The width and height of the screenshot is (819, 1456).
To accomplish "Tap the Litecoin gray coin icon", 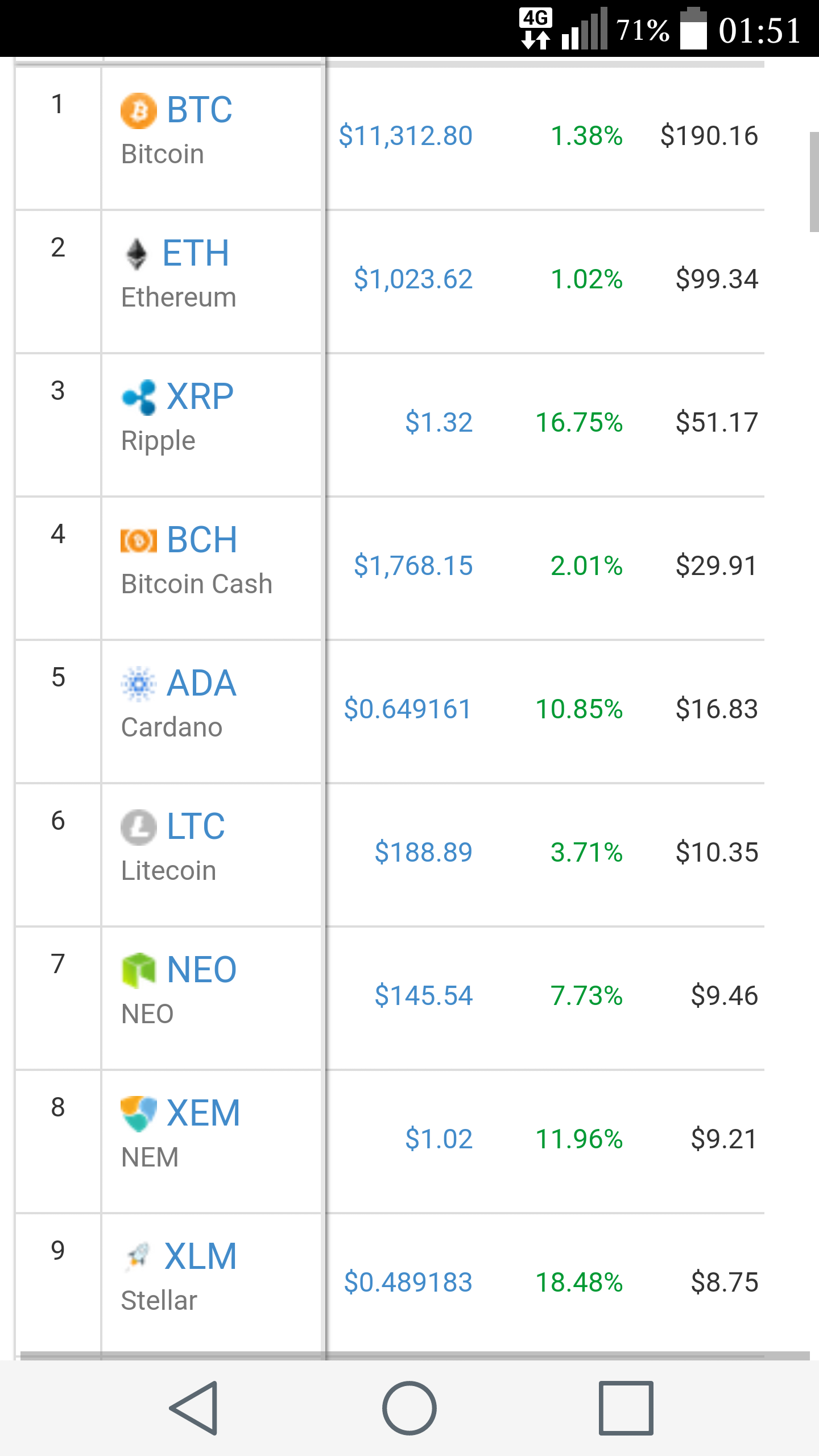I will pyautogui.click(x=138, y=827).
